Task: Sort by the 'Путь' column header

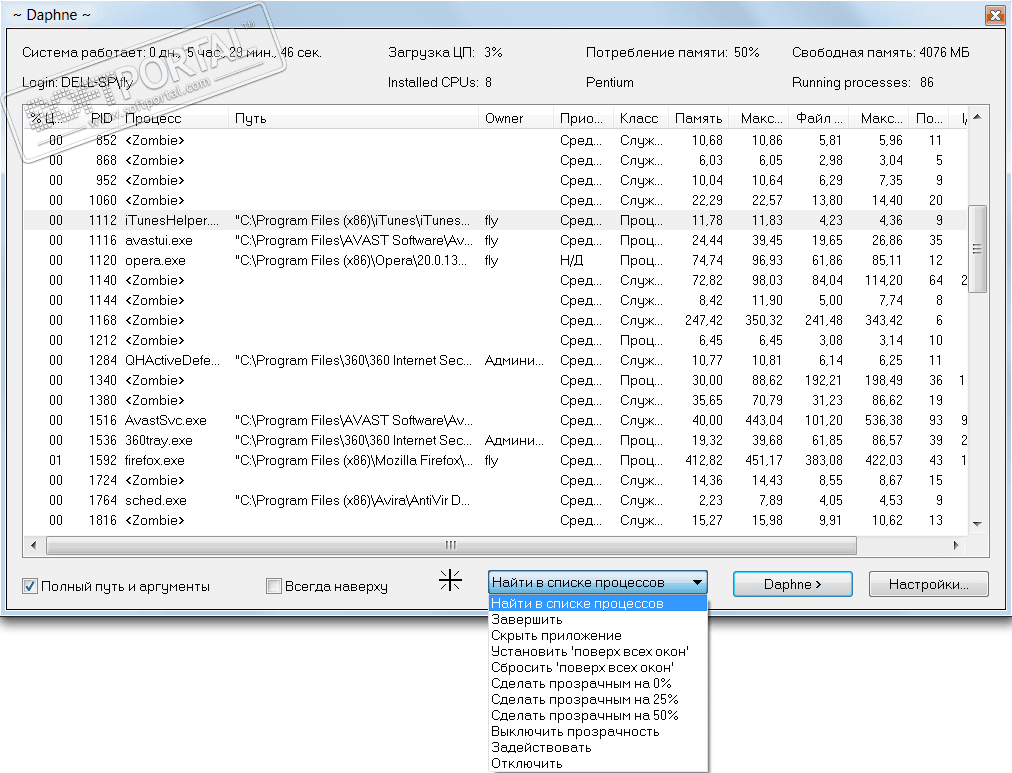Action: click(x=353, y=118)
